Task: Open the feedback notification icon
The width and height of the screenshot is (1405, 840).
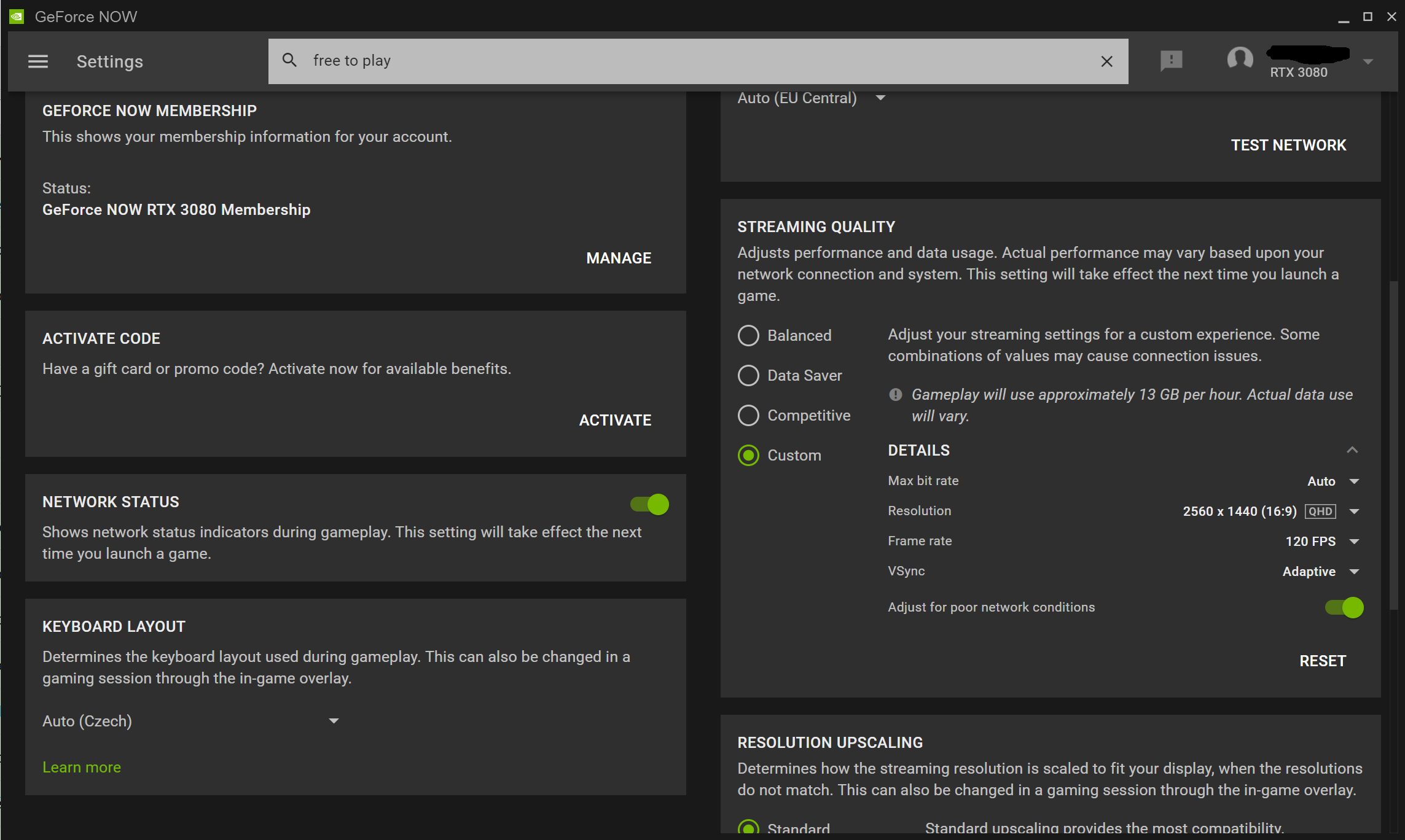Action: (x=1172, y=61)
